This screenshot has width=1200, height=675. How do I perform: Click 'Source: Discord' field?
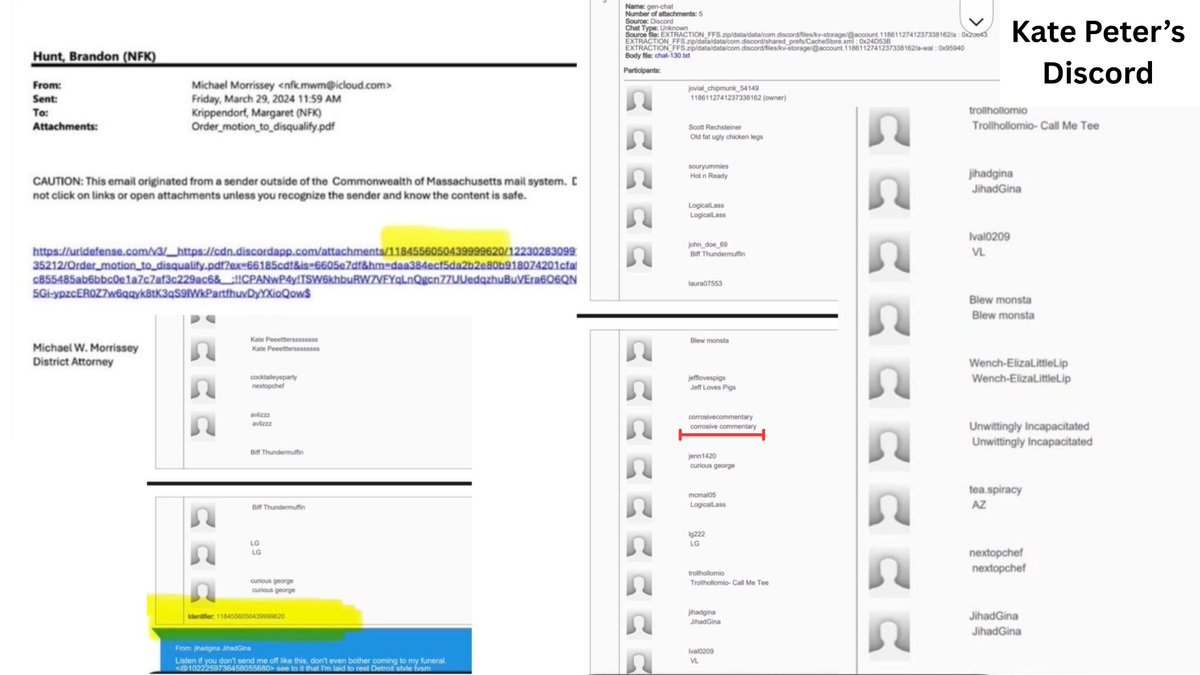coord(650,22)
